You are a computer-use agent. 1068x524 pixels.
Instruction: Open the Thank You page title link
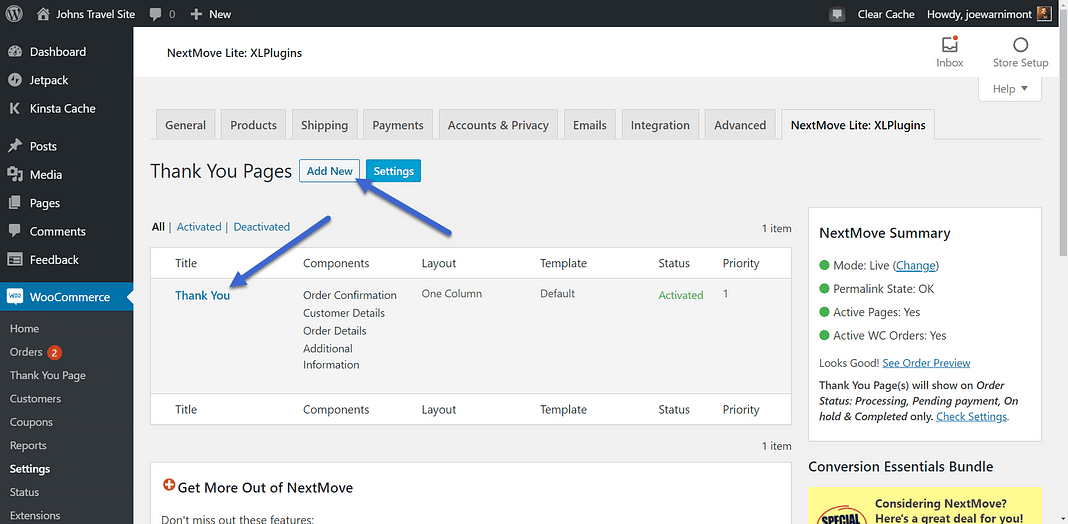coord(202,296)
